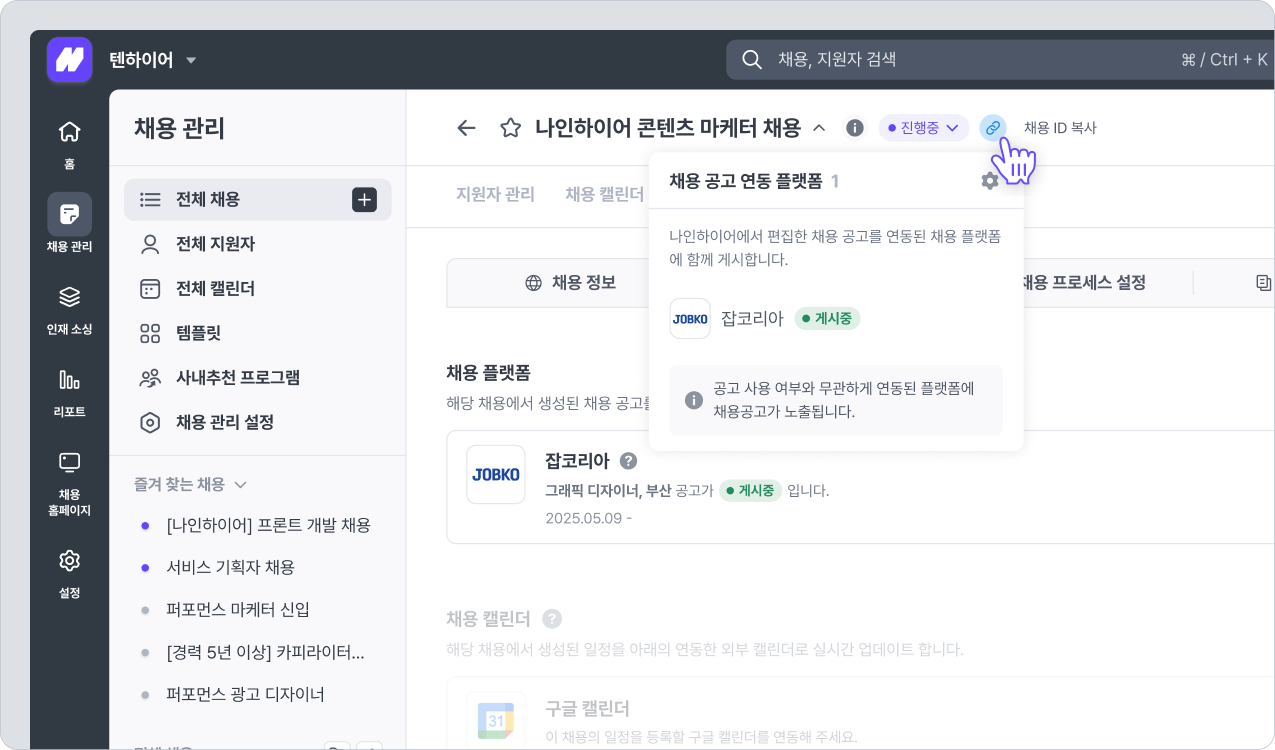Open 인재 소싱 in the left rail
Viewport: 1275px width, 750px height.
point(69,309)
